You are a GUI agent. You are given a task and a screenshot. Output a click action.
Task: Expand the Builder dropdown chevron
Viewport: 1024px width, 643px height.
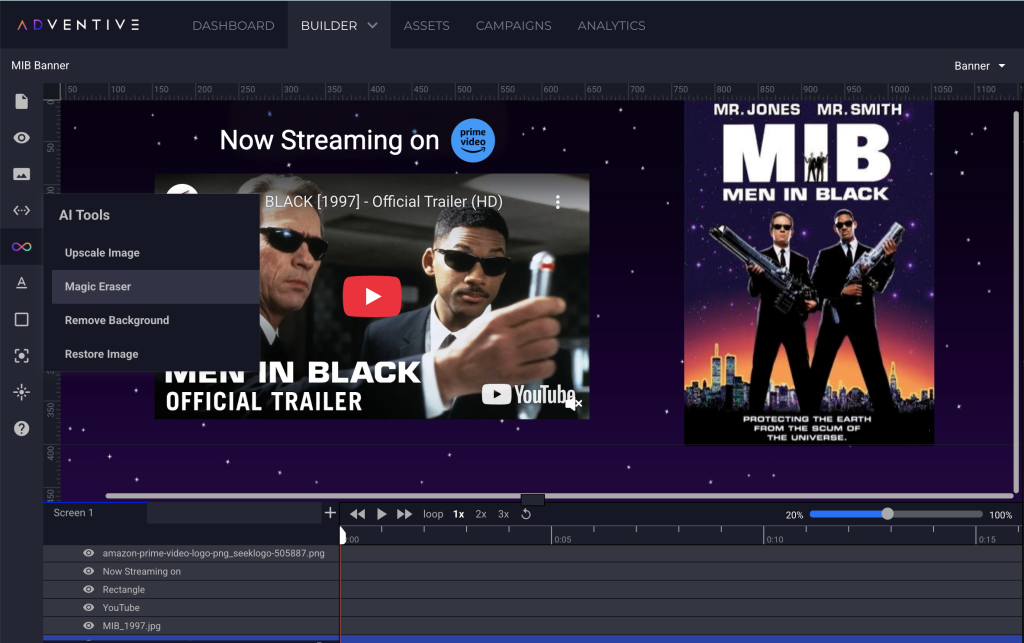372,25
